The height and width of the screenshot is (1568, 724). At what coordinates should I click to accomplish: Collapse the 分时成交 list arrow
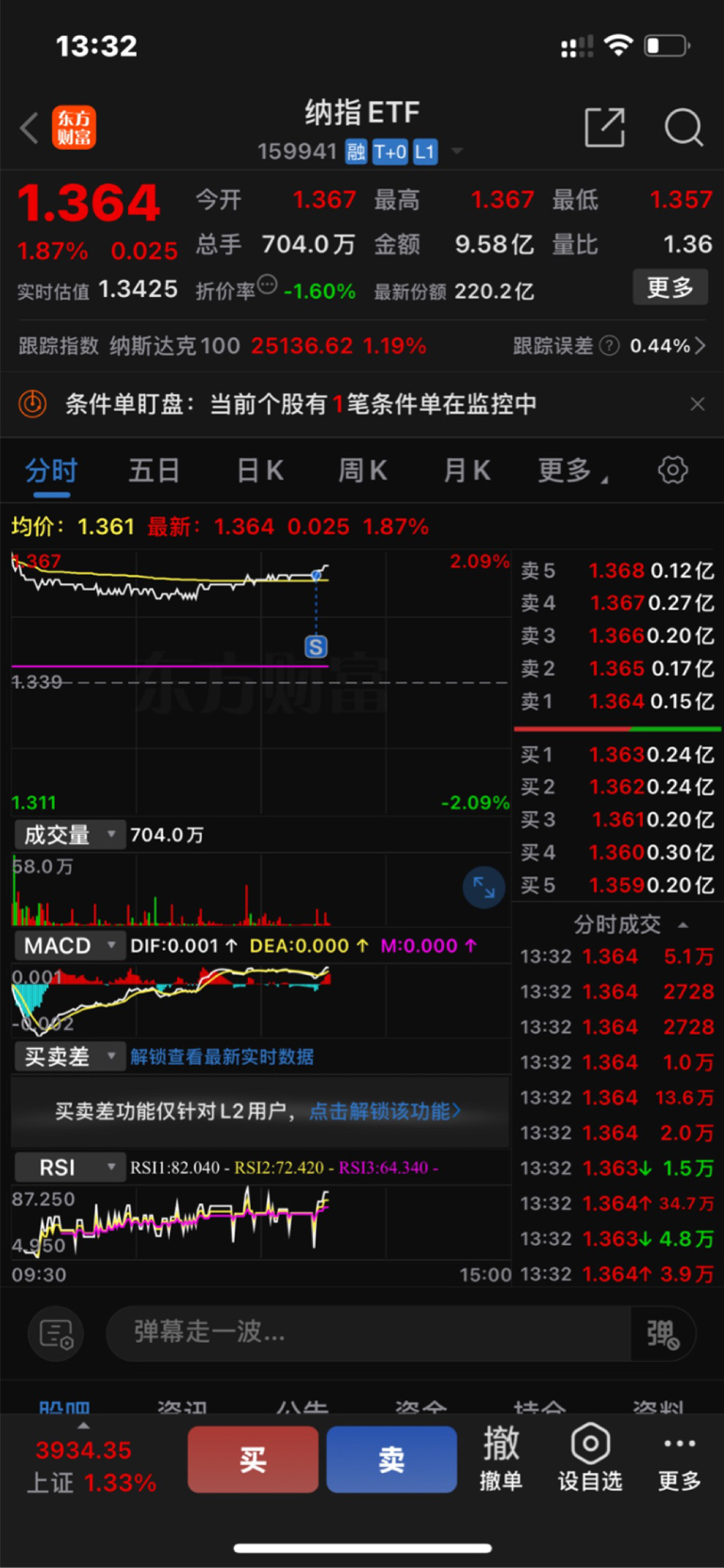683,924
